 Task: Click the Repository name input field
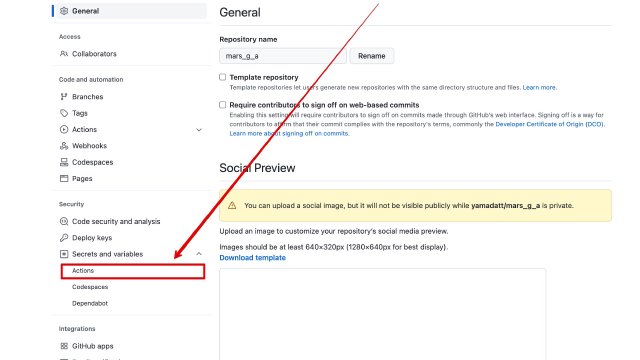tap(282, 56)
